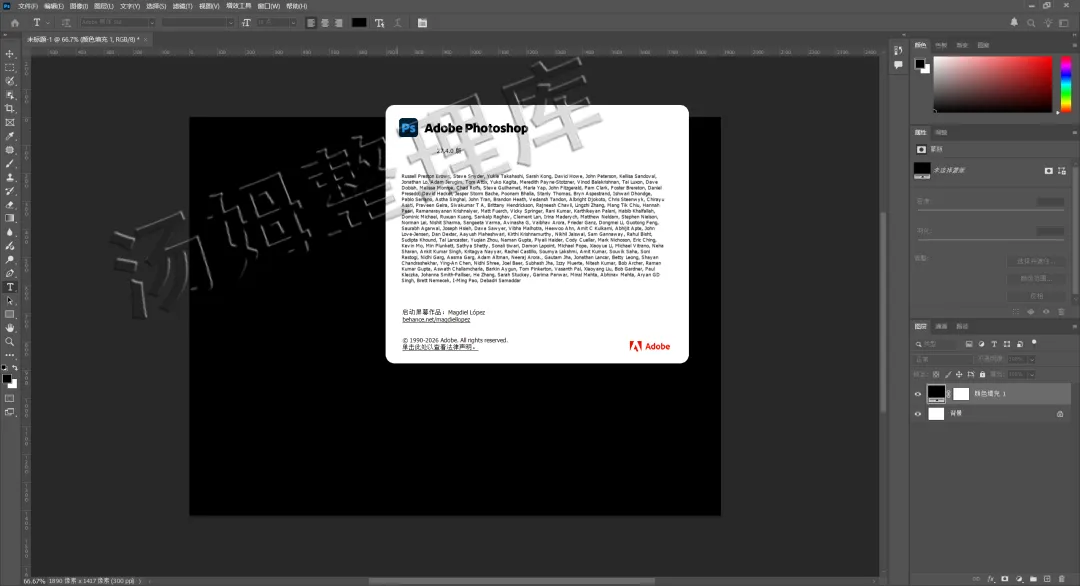Open the Comments panel icon
Image resolution: width=1080 pixels, height=586 pixels.
click(x=898, y=65)
